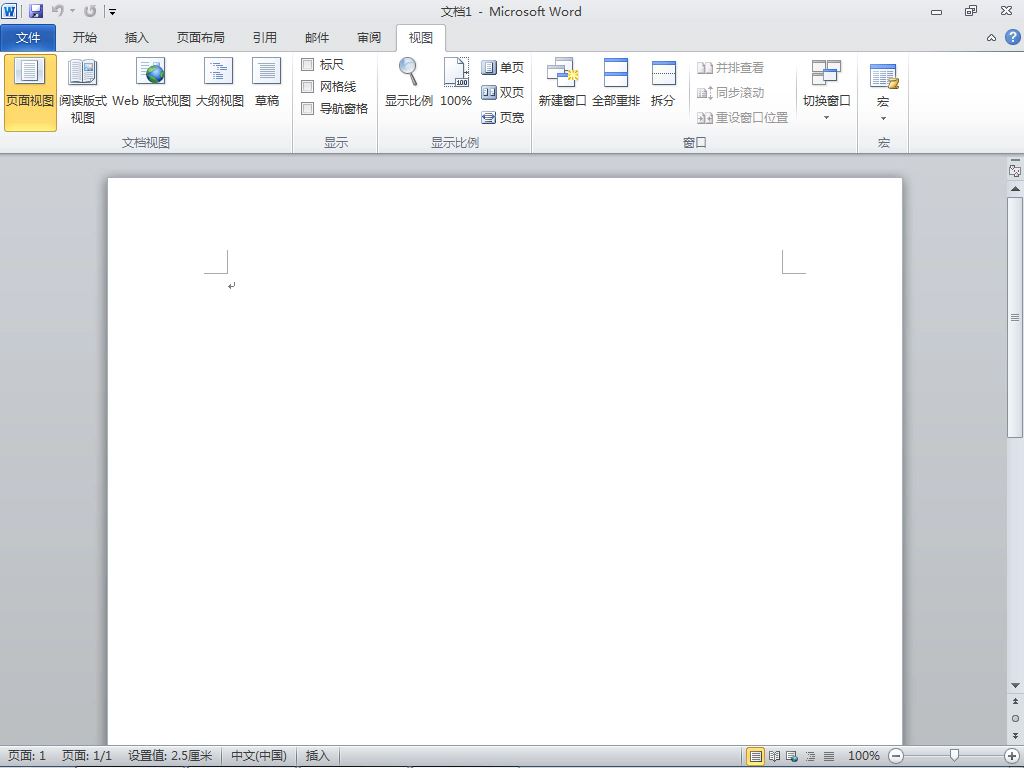Click 页面: 1/1 page count in status bar

87,756
